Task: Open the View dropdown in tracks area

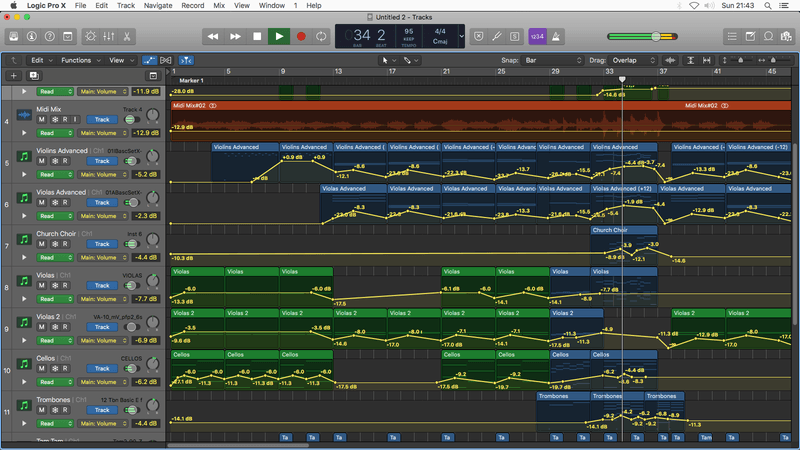Action: point(121,60)
